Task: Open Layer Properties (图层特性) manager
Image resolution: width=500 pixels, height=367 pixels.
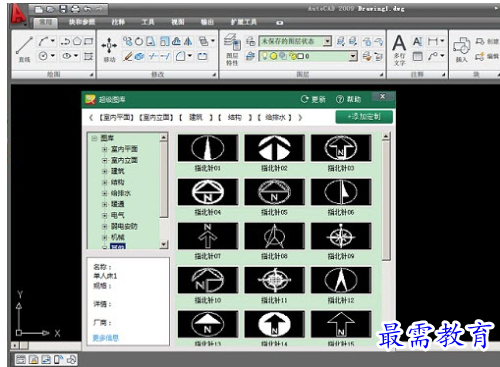Action: (232, 49)
